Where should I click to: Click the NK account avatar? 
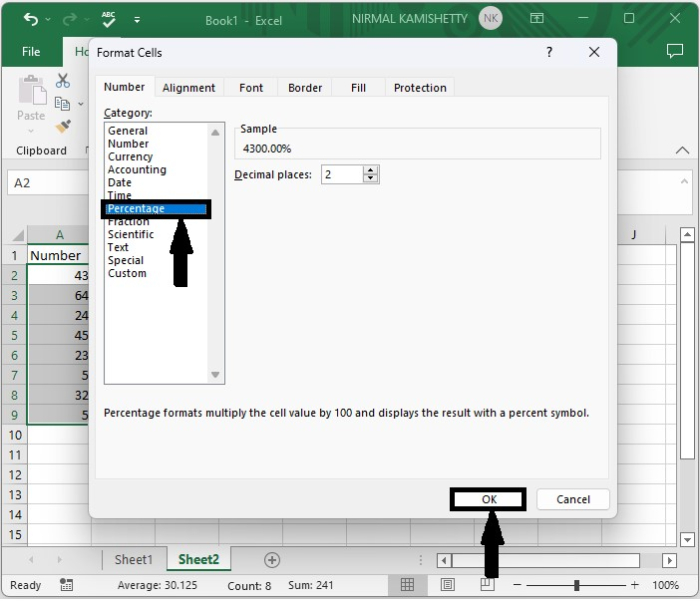coord(490,18)
